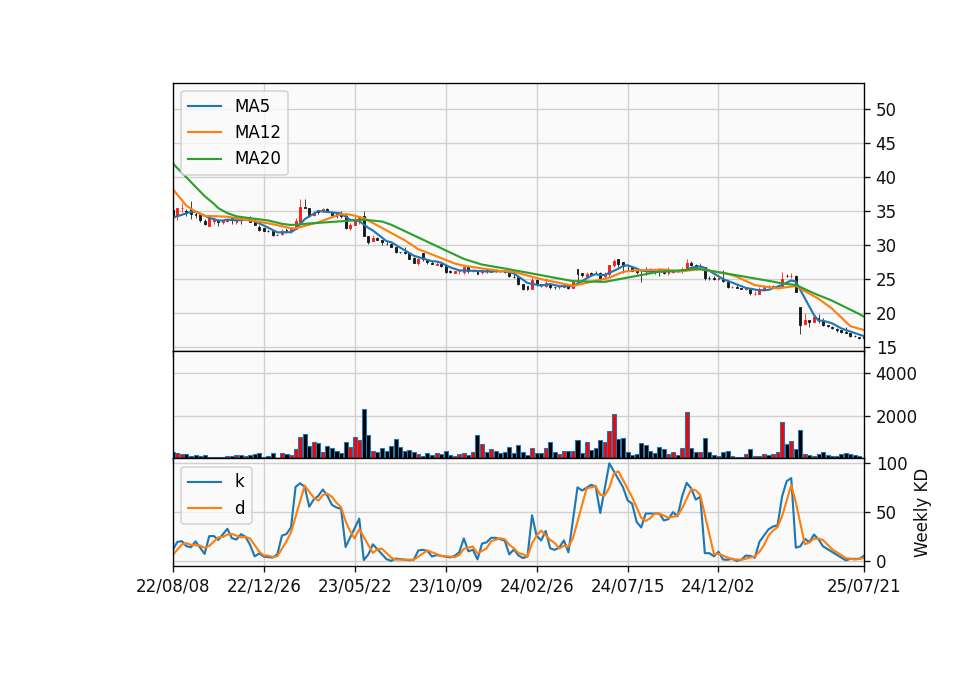
Task: Select the 22/12/26 date tick label
Action: (264, 586)
